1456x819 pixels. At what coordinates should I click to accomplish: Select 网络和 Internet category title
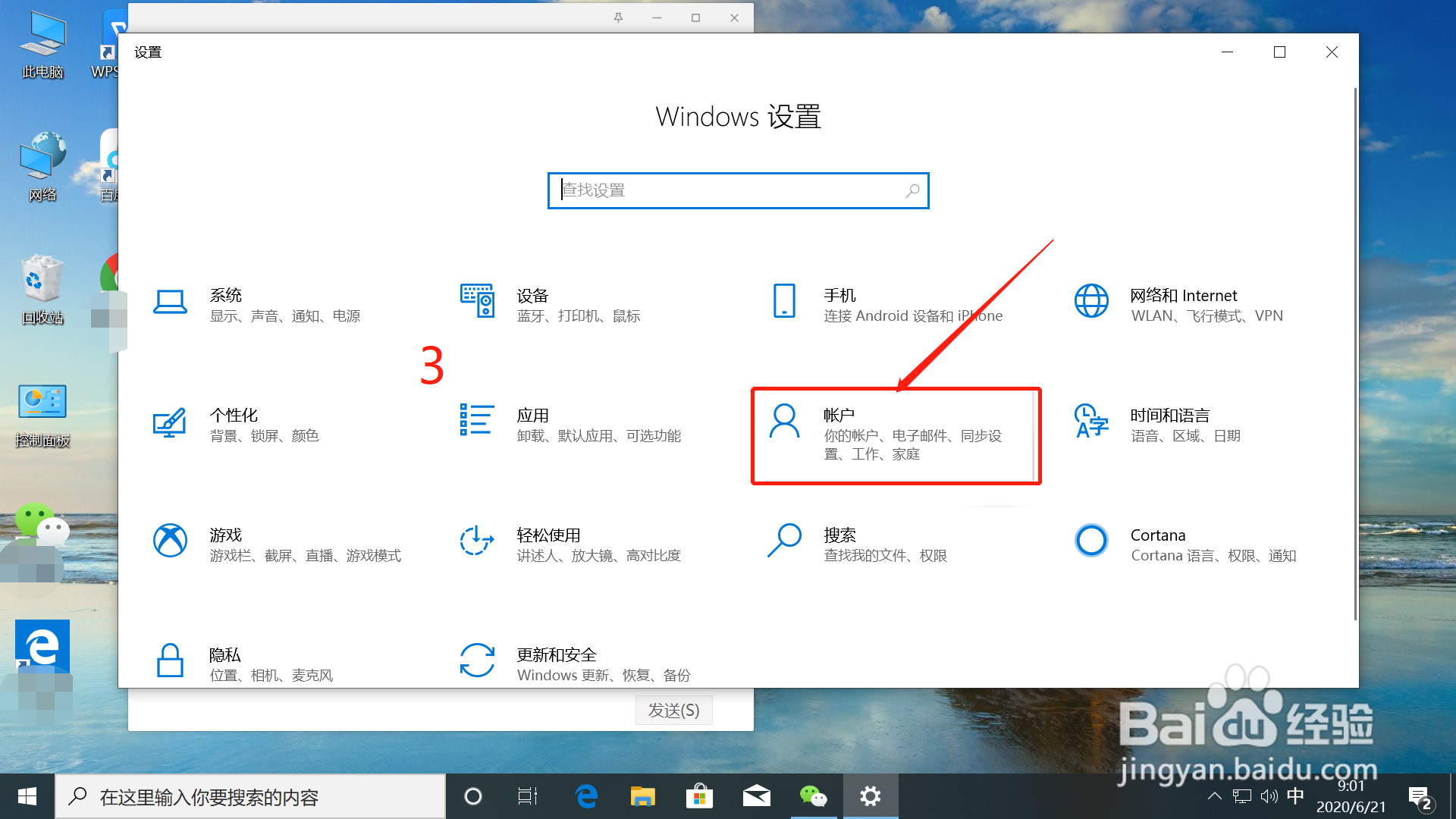pyautogui.click(x=1184, y=296)
